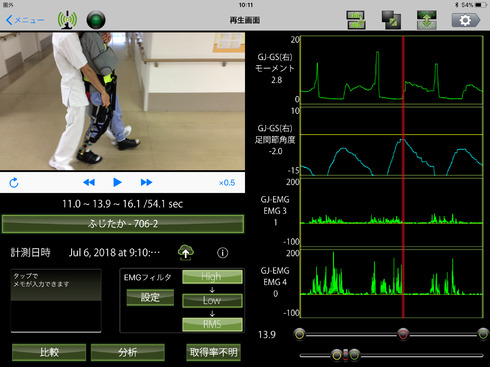
Task: Toggle the High EMG filter
Action: (x=212, y=277)
